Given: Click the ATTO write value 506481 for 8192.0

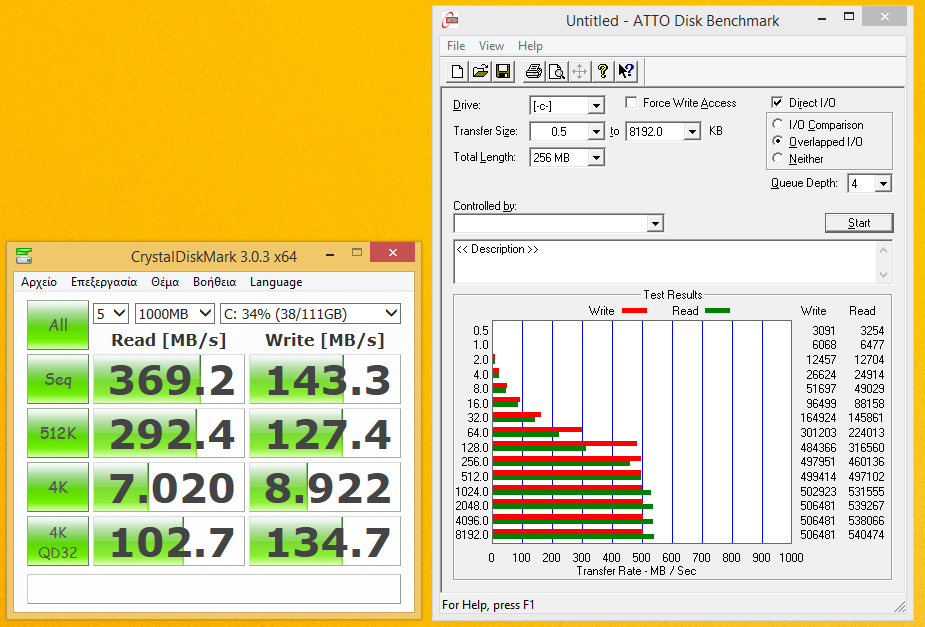Looking at the screenshot, I should 818,535.
